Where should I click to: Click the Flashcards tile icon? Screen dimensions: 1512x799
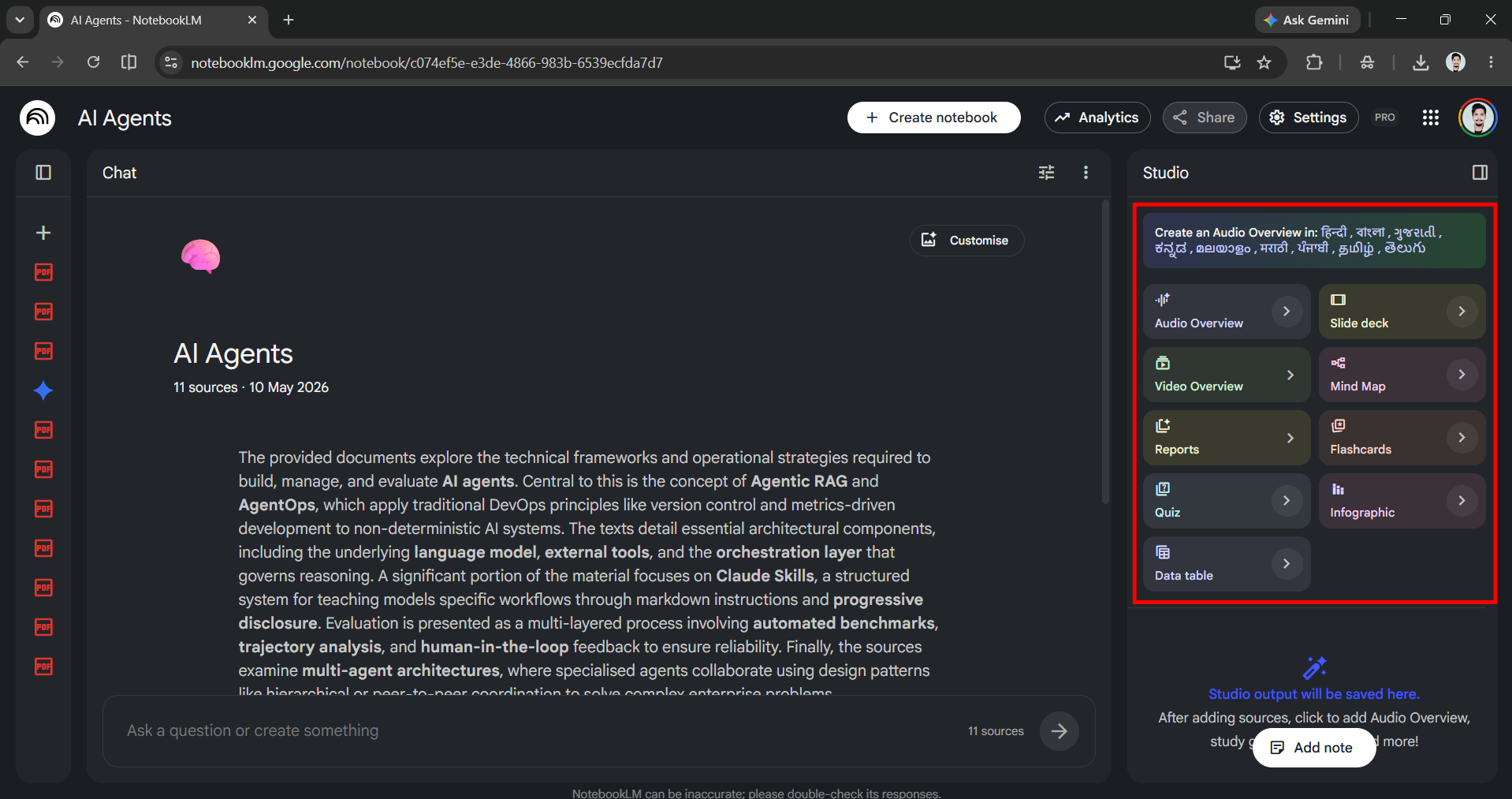click(1338, 426)
